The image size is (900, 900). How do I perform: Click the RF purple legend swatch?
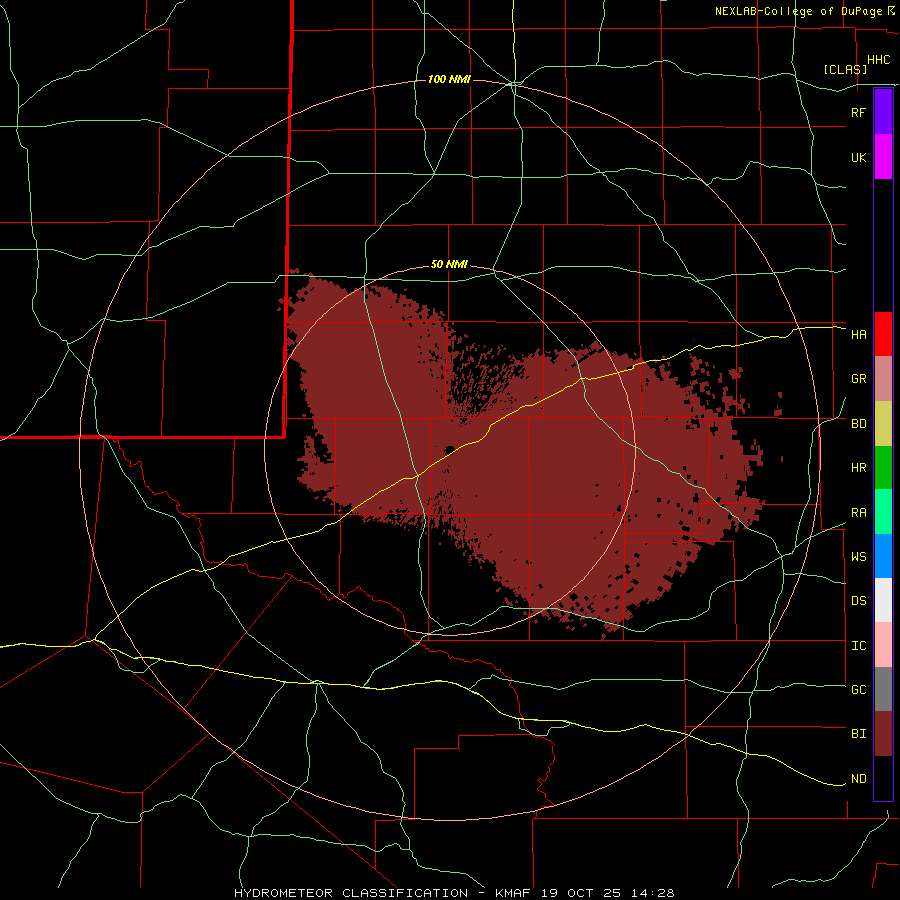click(883, 112)
